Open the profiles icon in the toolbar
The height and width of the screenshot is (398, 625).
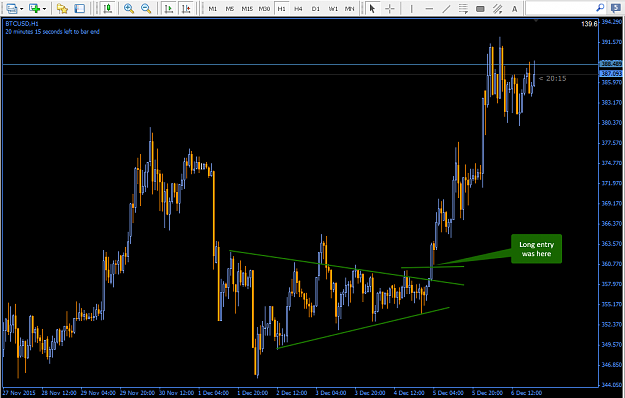pos(12,8)
